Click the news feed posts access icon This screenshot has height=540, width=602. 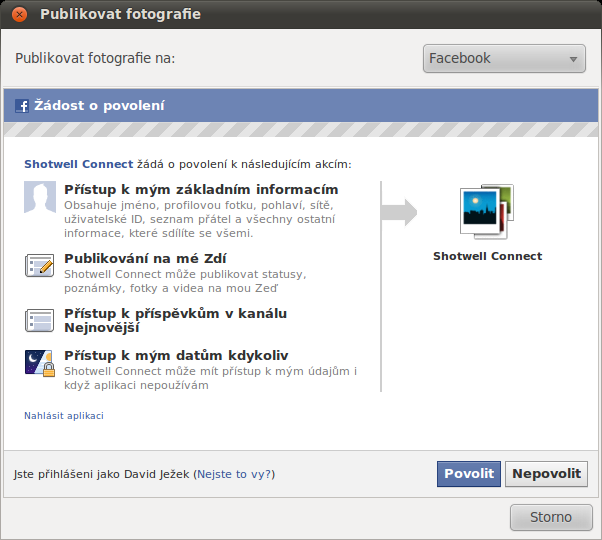[x=40, y=320]
